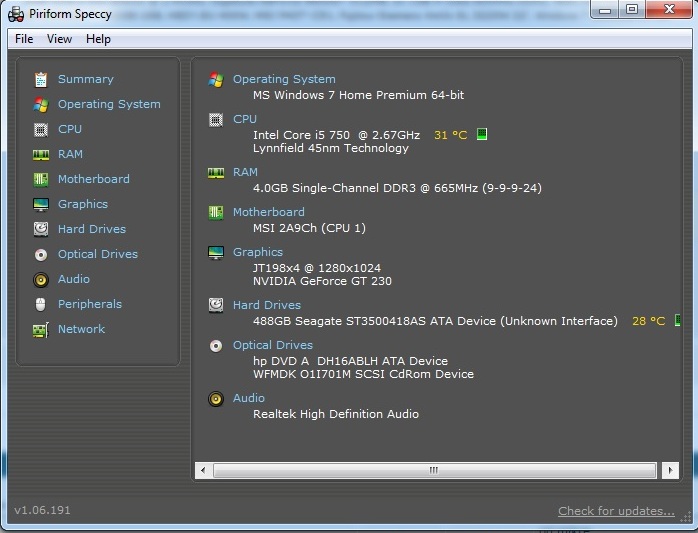This screenshot has height=533, width=698.
Task: Click the green CPU temperature indicator
Action: [x=481, y=134]
